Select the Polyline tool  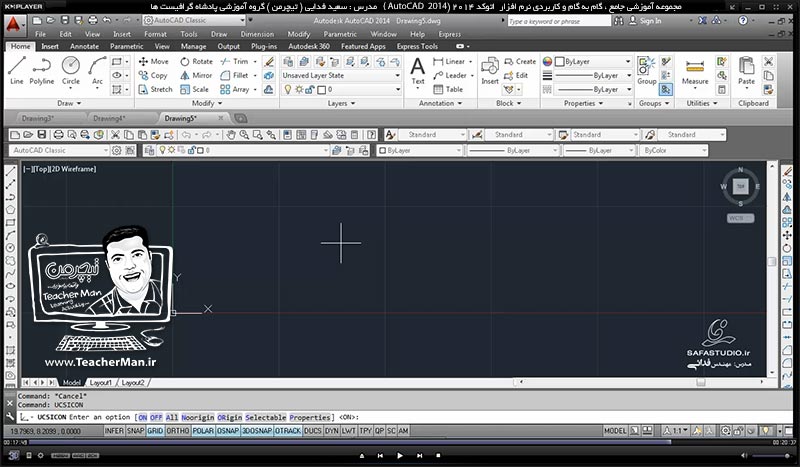click(x=41, y=70)
